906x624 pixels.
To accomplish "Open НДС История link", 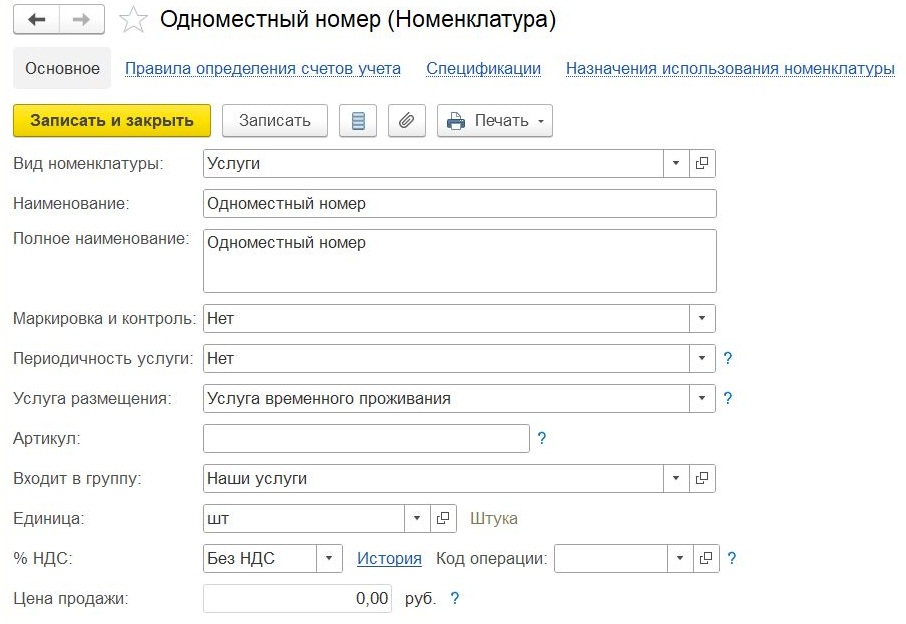I will click(389, 558).
